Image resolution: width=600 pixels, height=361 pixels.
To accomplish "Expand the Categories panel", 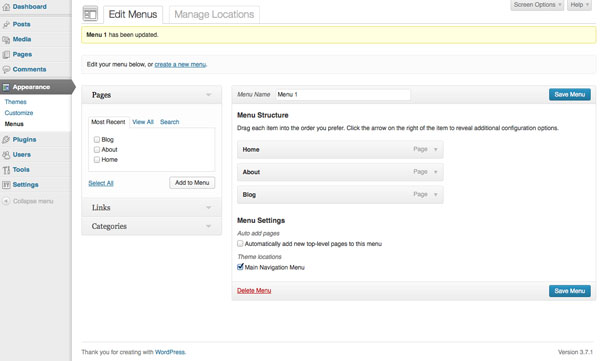I will click(152, 226).
